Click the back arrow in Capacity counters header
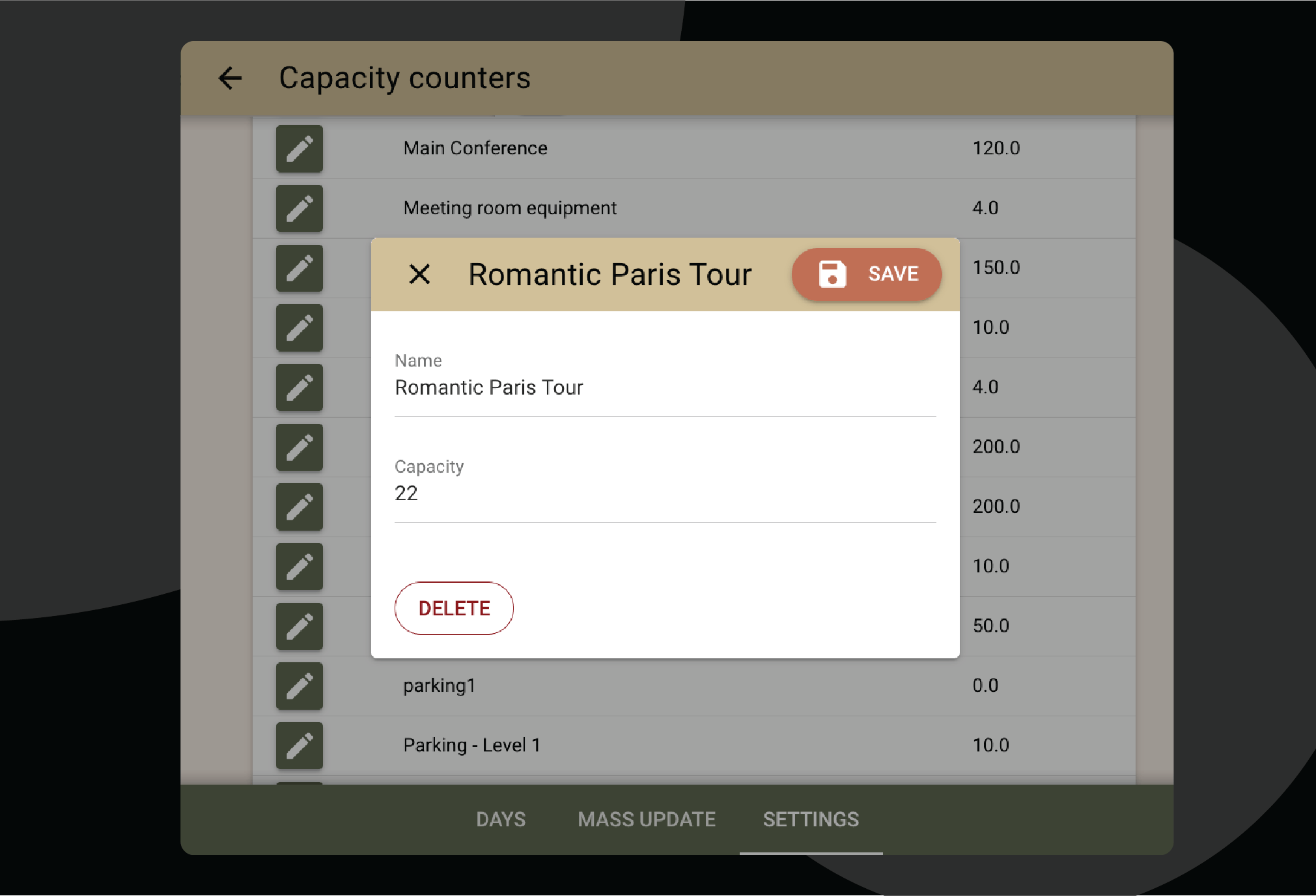The height and width of the screenshot is (896, 1316). (x=230, y=78)
